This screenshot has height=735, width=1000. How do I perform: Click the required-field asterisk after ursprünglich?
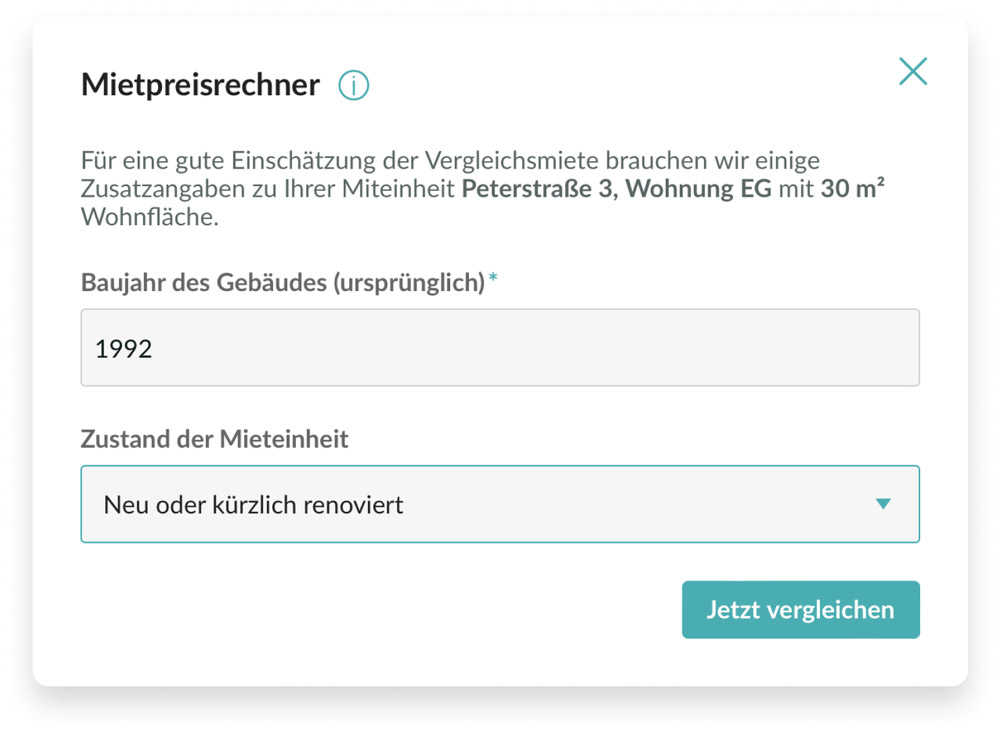(493, 281)
